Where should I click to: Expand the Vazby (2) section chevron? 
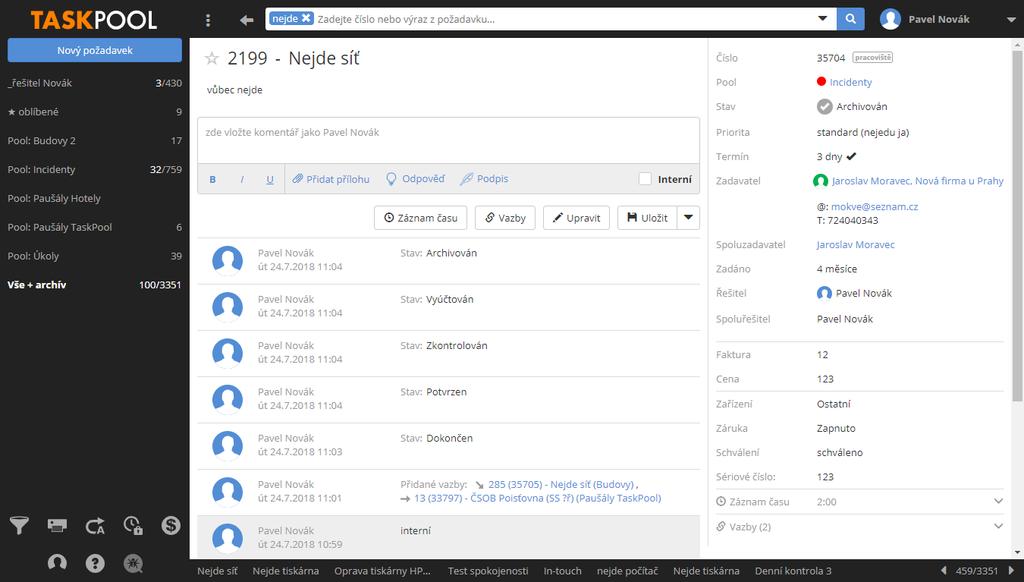(x=998, y=526)
